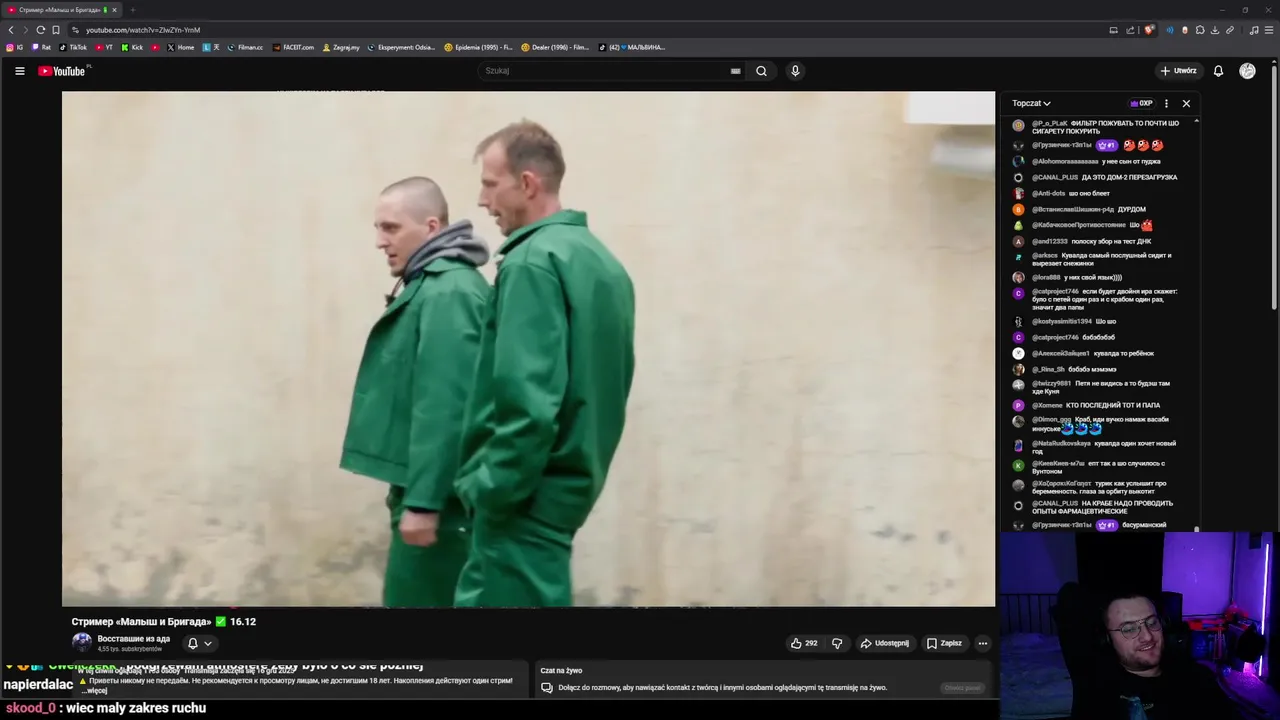Viewport: 1280px width, 720px height.
Task: Start voice search with microphone icon
Action: click(795, 71)
